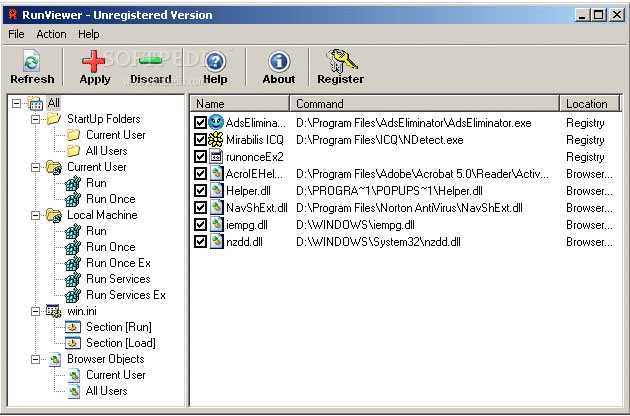Viewport: 630px width, 416px height.
Task: Maximize the RunViewer window
Action: (599, 15)
